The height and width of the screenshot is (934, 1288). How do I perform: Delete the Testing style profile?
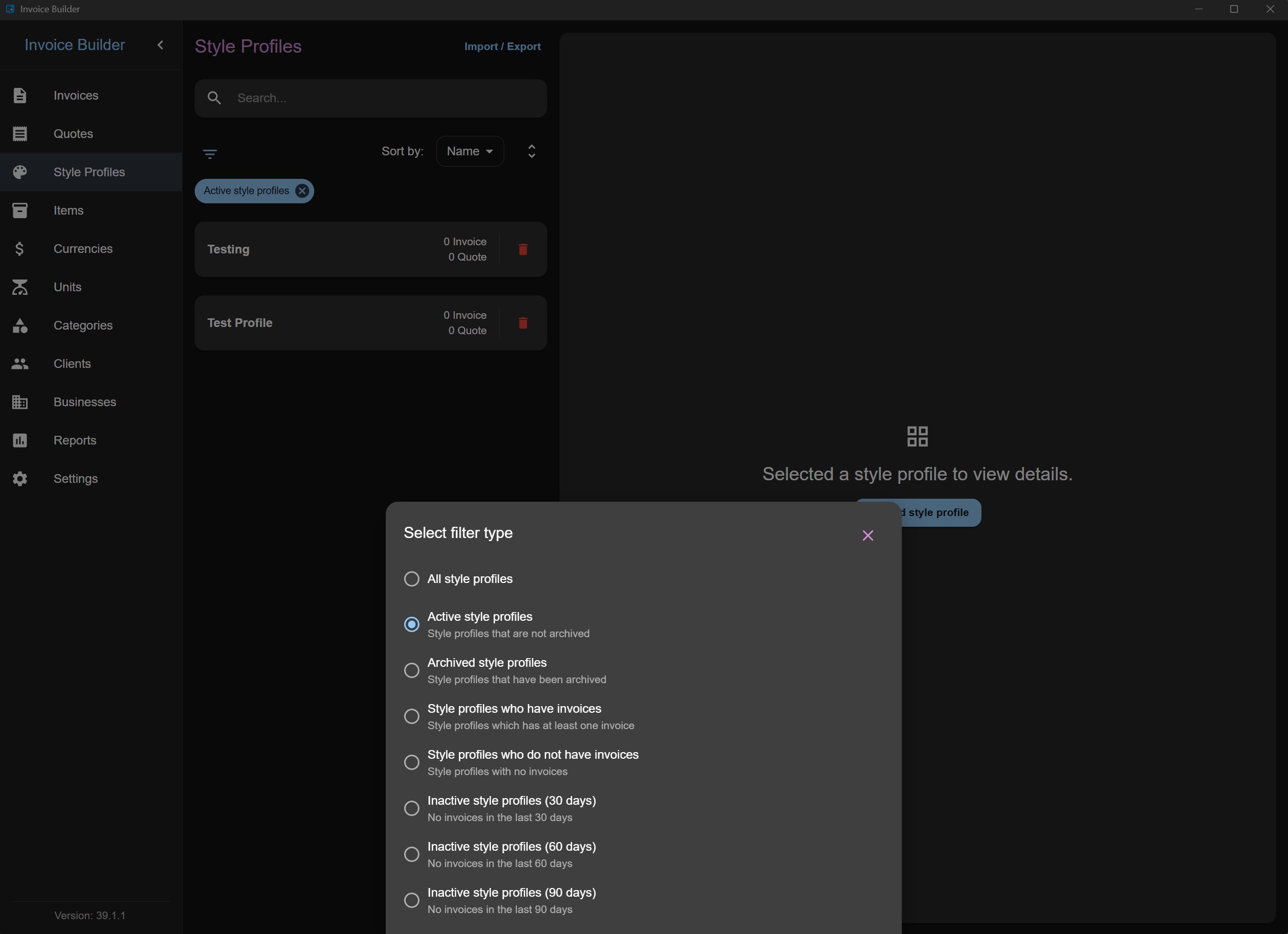pyautogui.click(x=523, y=249)
